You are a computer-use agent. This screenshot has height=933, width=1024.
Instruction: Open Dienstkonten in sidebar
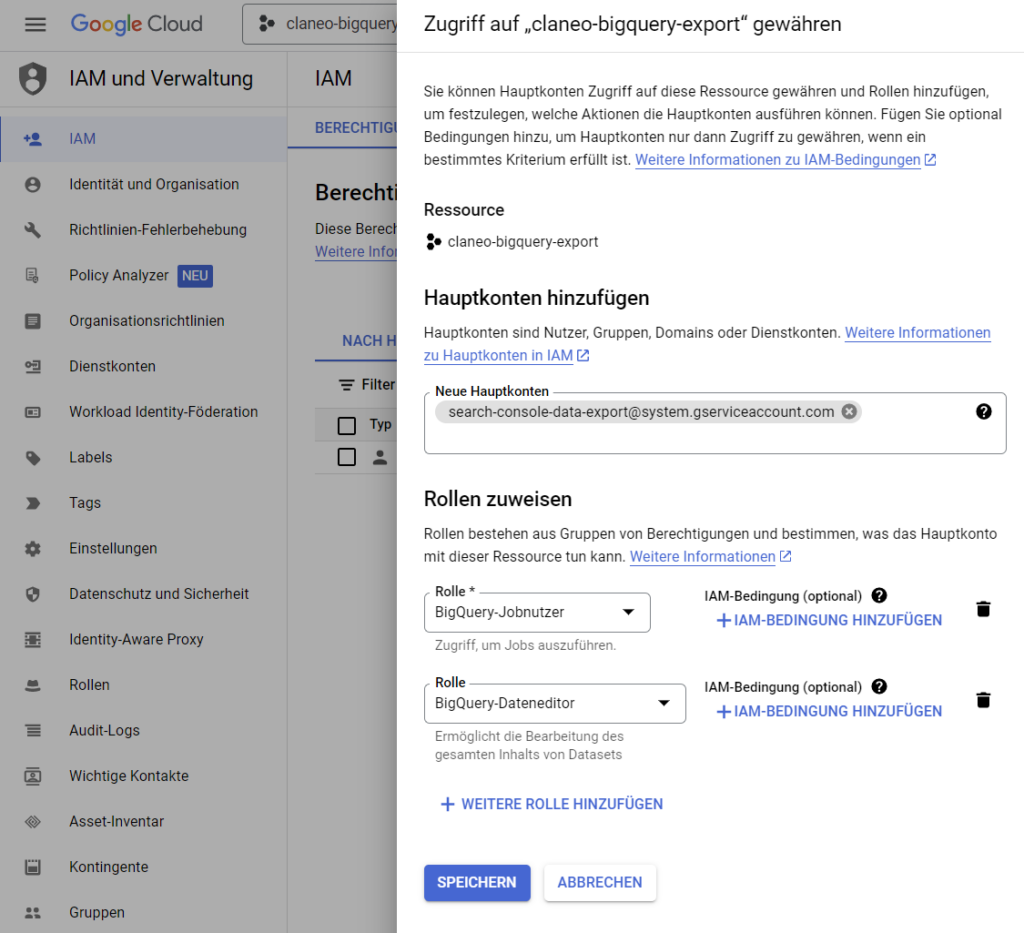click(112, 366)
